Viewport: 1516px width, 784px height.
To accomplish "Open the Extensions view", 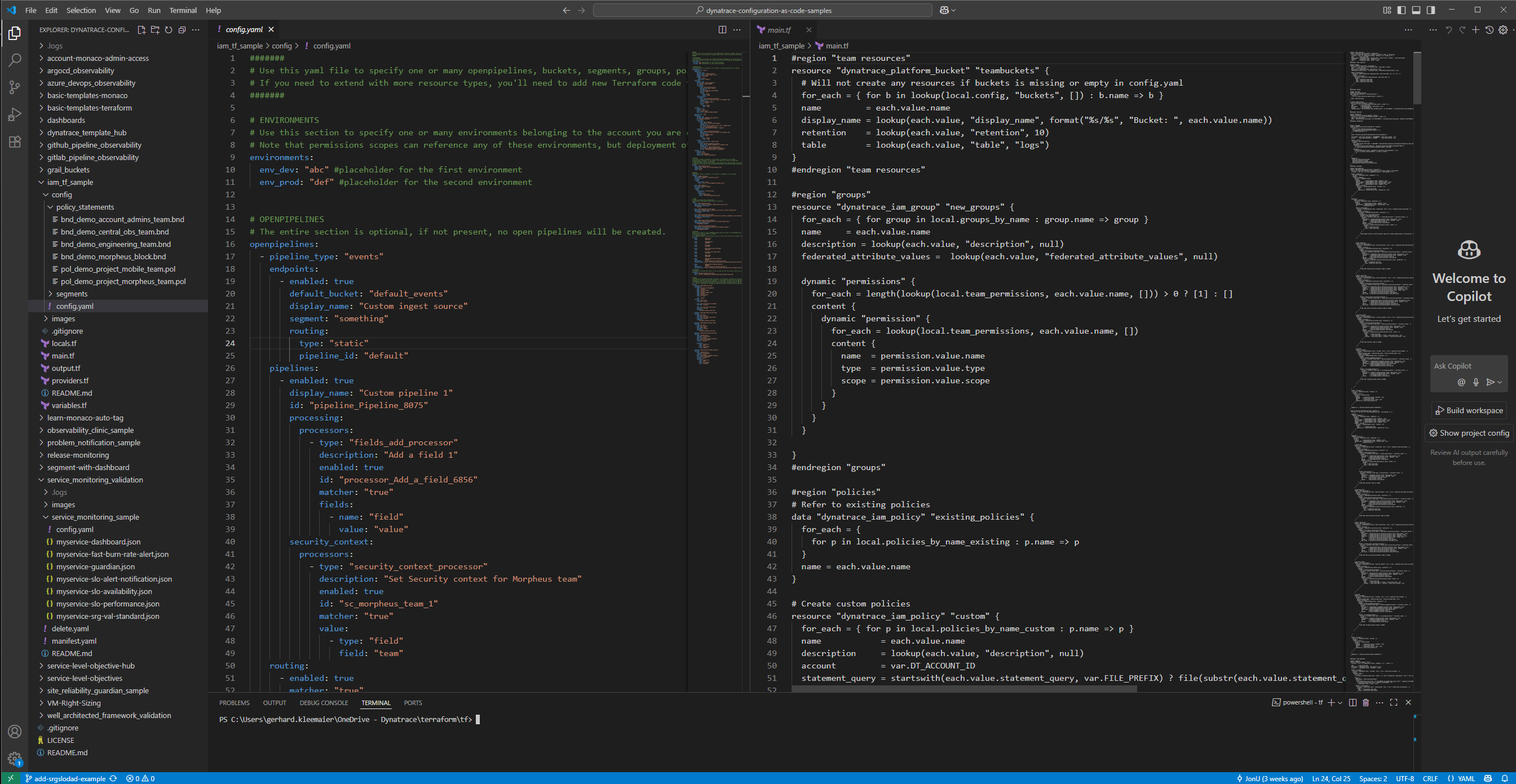I will tap(15, 141).
